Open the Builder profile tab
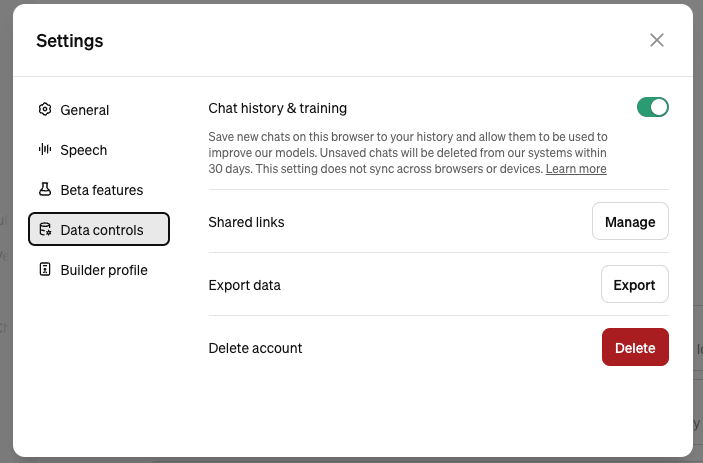This screenshot has height=463, width=703. pos(99,269)
